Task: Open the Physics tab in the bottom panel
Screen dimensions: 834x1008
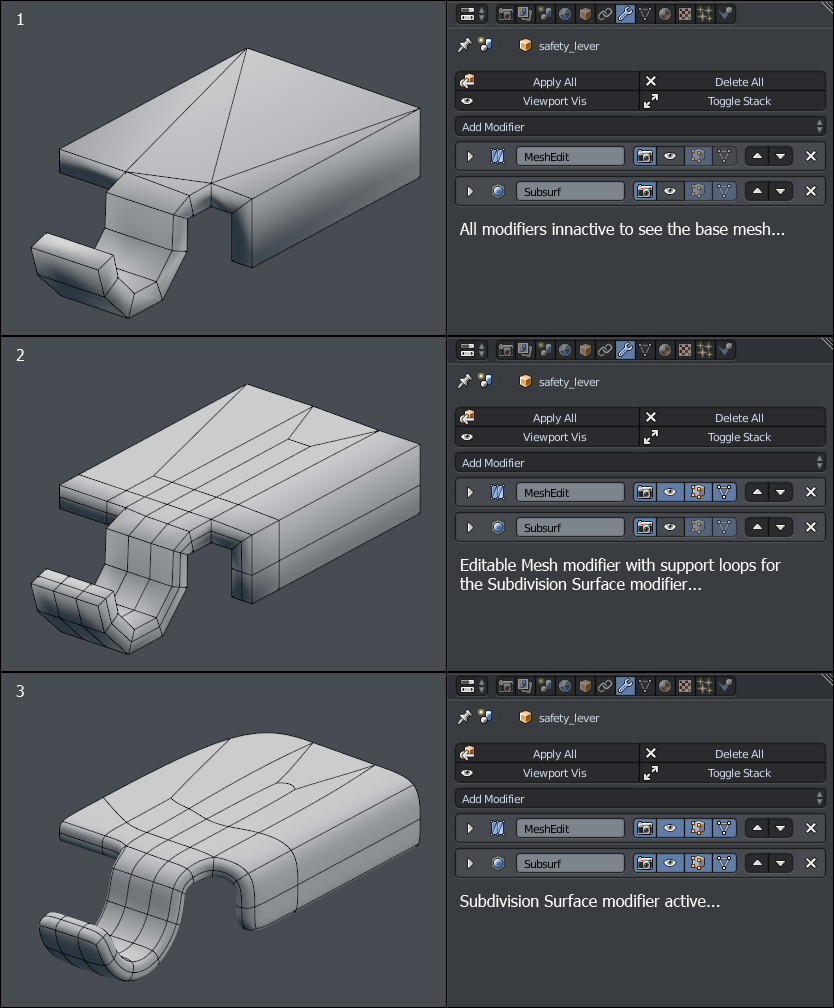Action: tap(725, 686)
